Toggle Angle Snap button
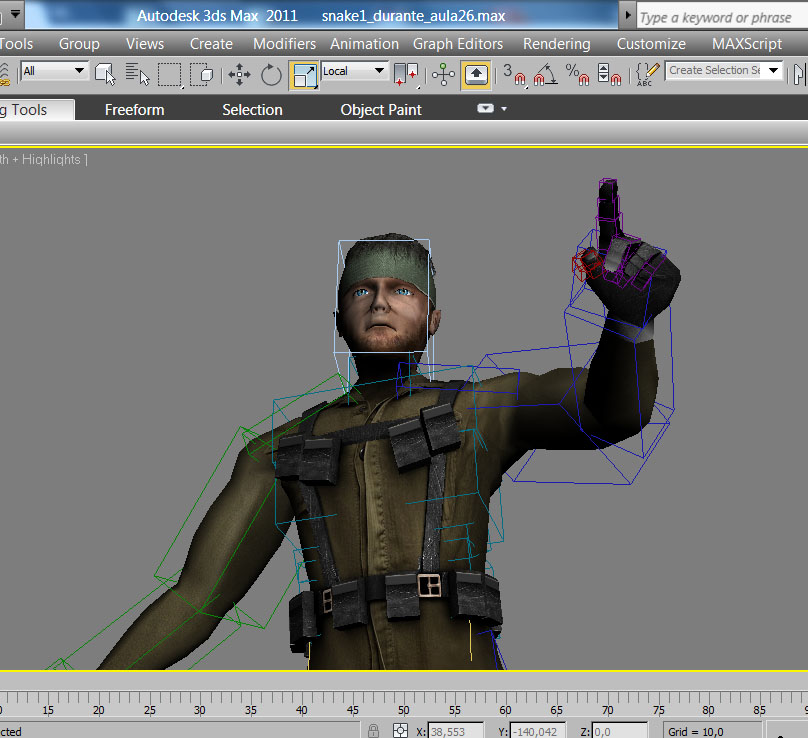This screenshot has height=738, width=808. 545,73
